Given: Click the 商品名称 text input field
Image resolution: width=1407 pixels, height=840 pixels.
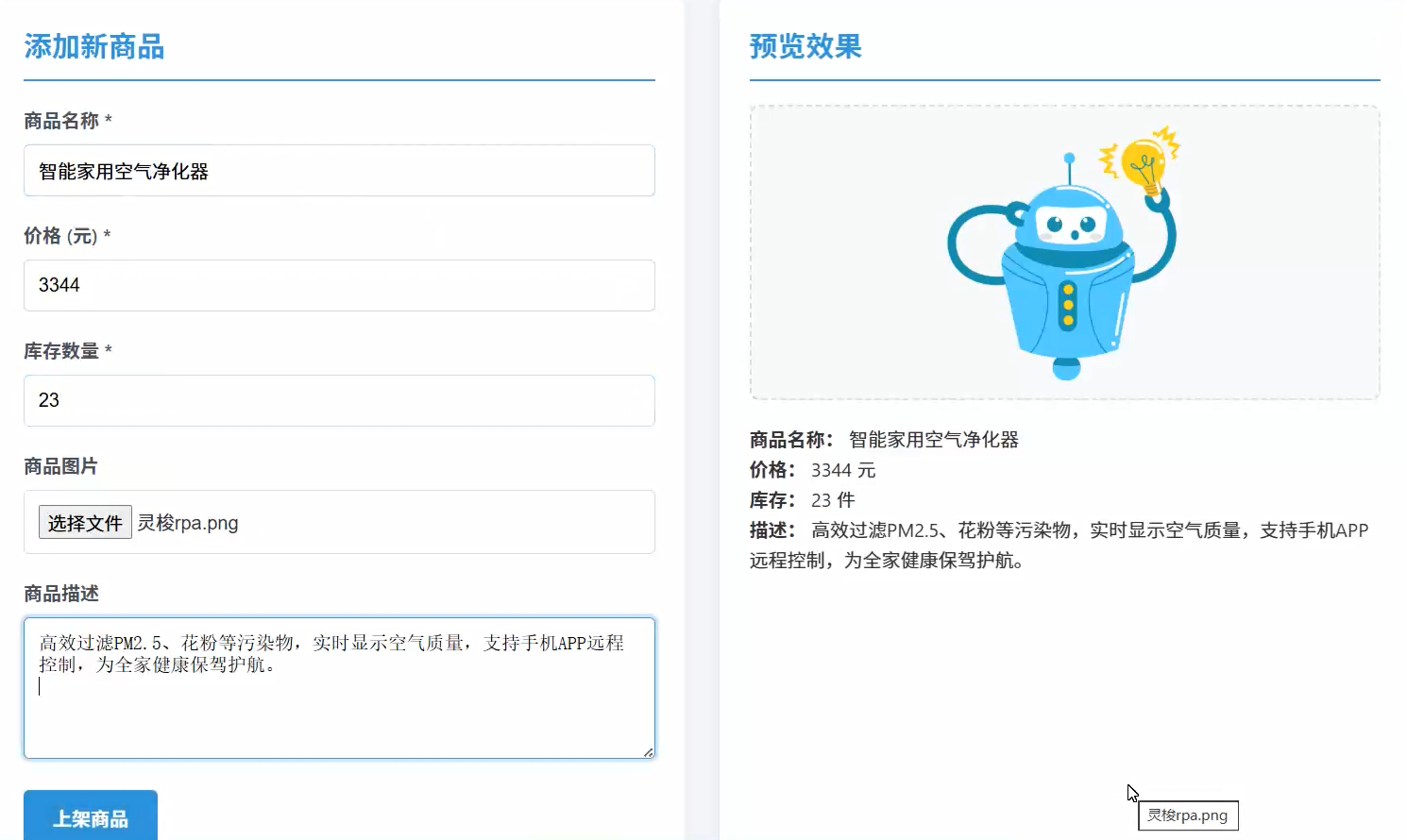Looking at the screenshot, I should tap(339, 171).
